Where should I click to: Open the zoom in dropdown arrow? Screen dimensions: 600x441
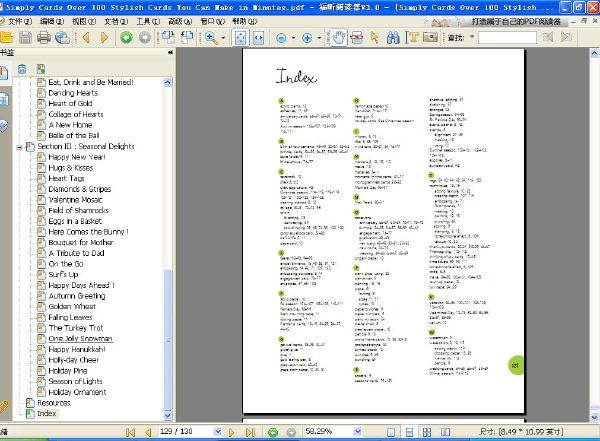(x=320, y=38)
